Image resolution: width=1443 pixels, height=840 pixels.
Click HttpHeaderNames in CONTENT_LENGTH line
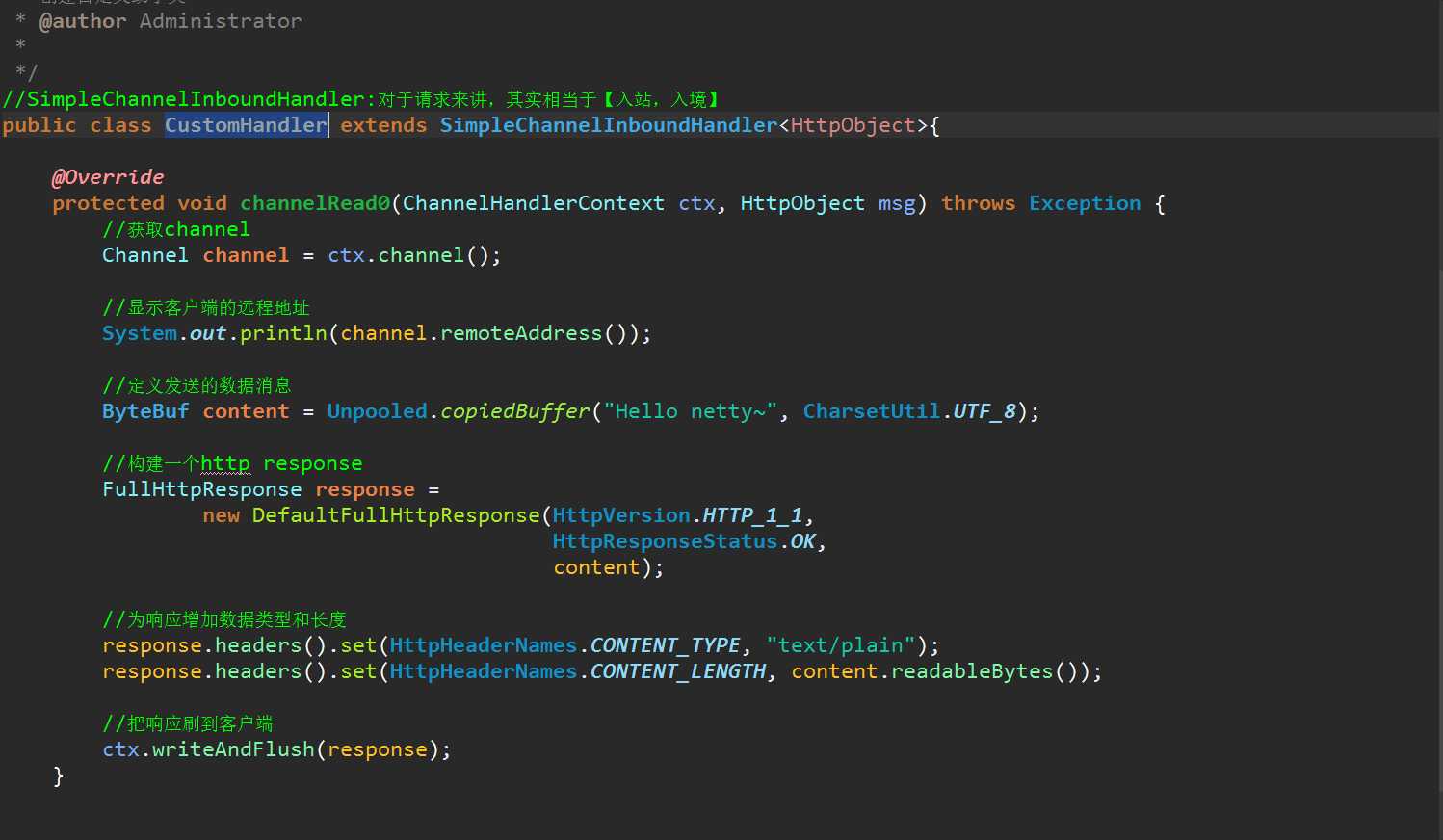[x=484, y=671]
